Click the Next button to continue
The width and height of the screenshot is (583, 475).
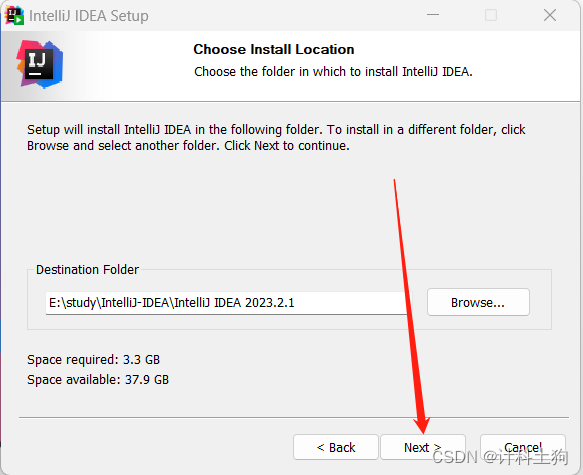click(423, 447)
